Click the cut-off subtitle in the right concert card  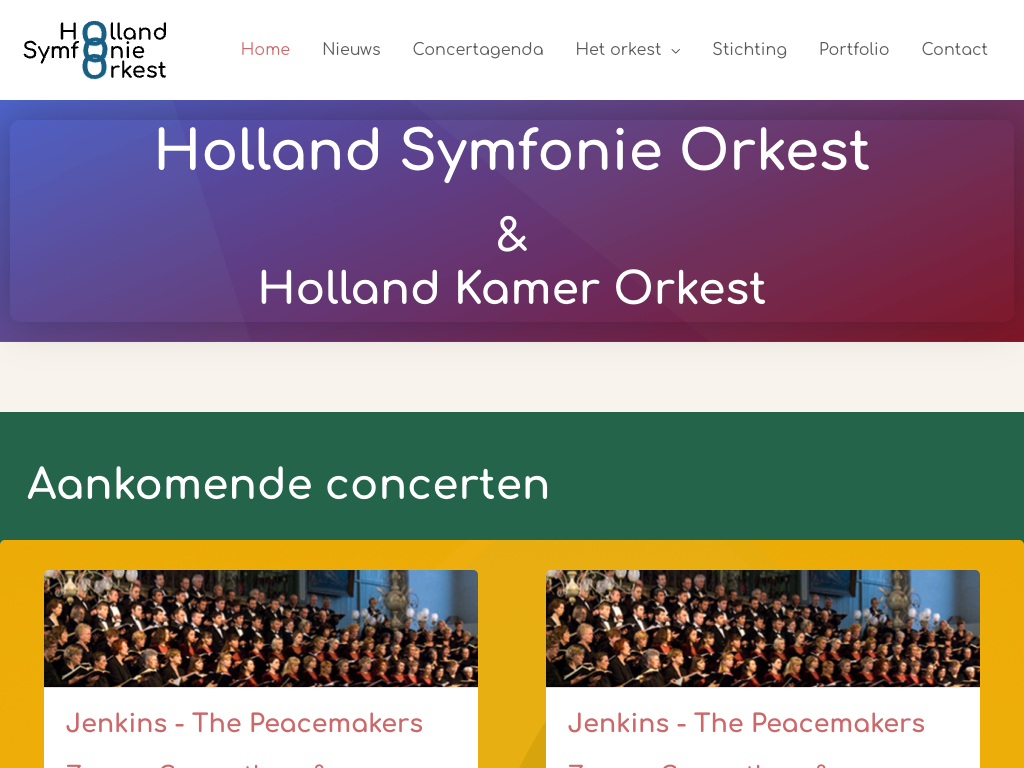pyautogui.click(x=698, y=763)
